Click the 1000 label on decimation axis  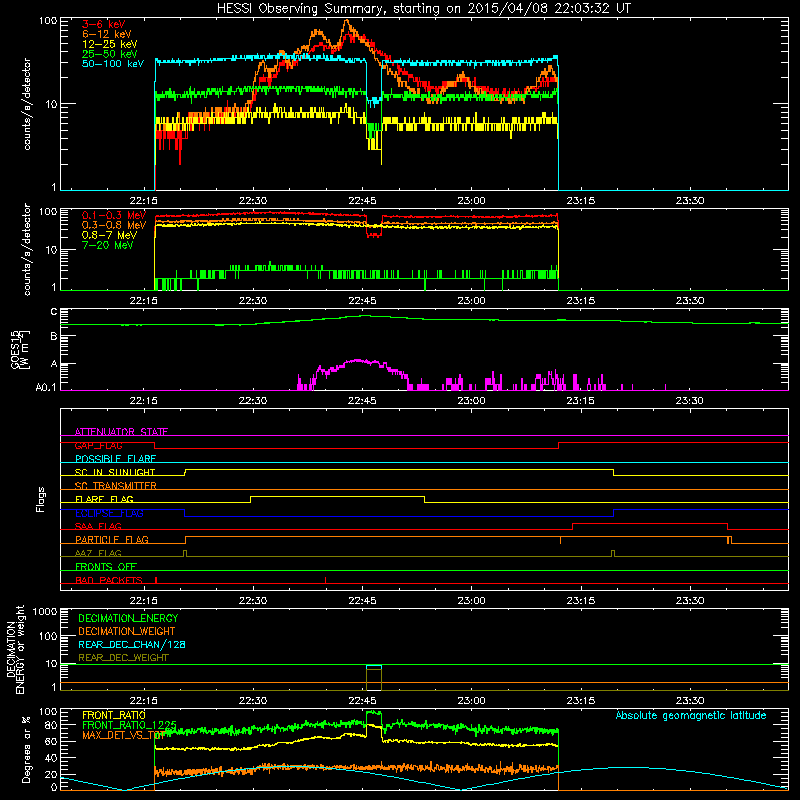(x=45, y=611)
